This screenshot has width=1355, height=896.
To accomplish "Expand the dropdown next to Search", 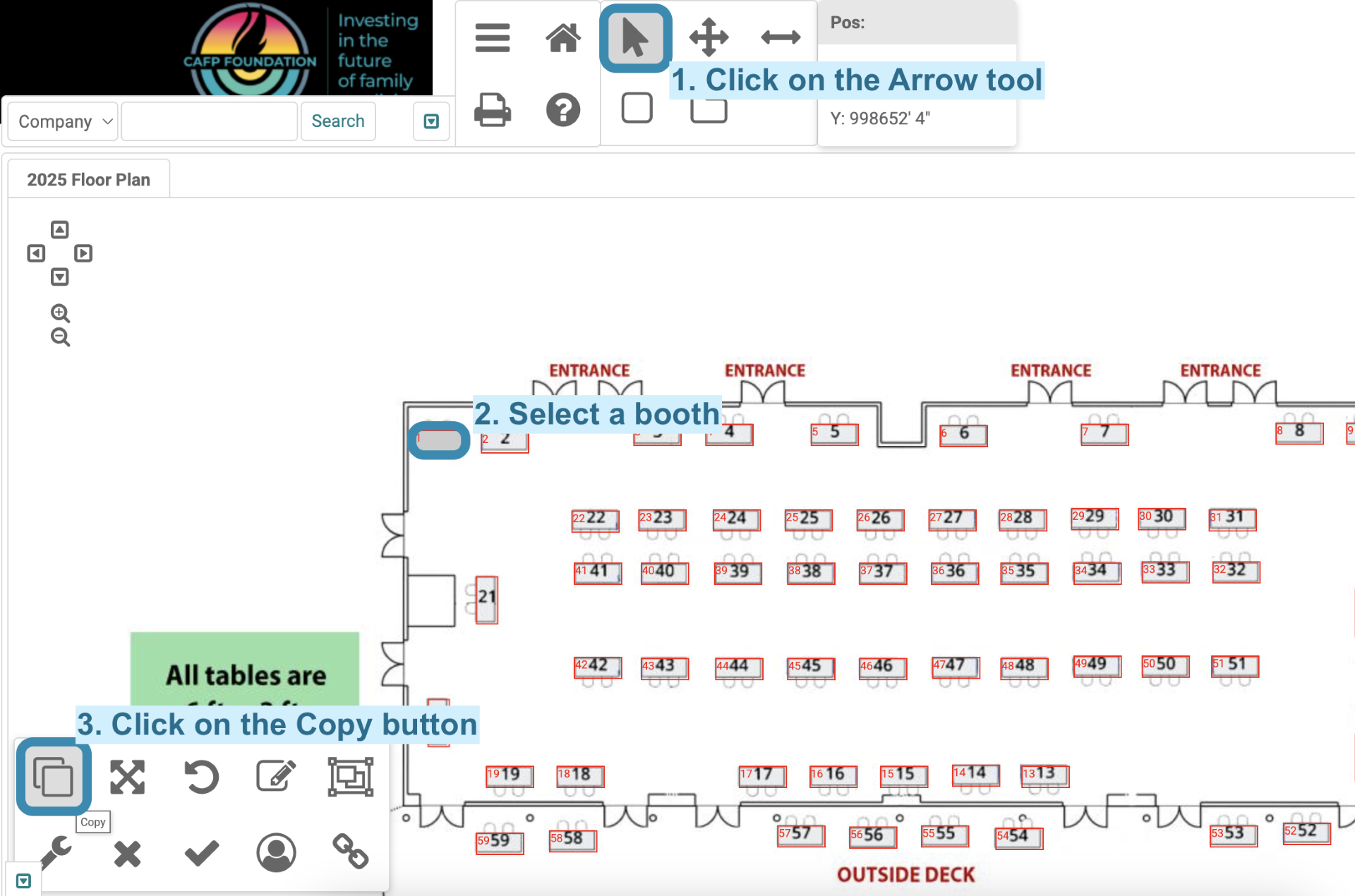I will point(431,121).
